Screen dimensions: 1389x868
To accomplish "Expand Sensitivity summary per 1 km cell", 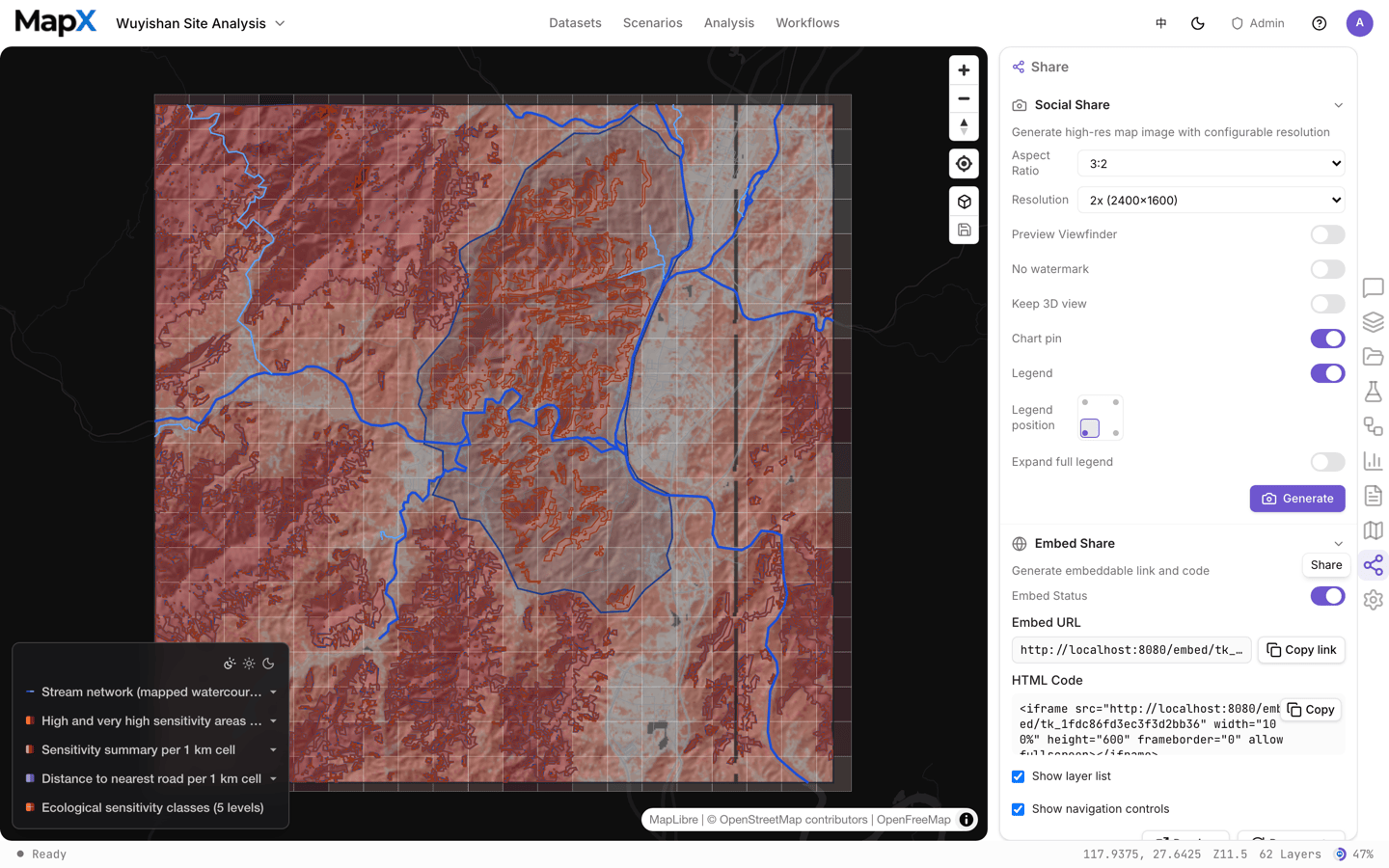I will 274,750.
